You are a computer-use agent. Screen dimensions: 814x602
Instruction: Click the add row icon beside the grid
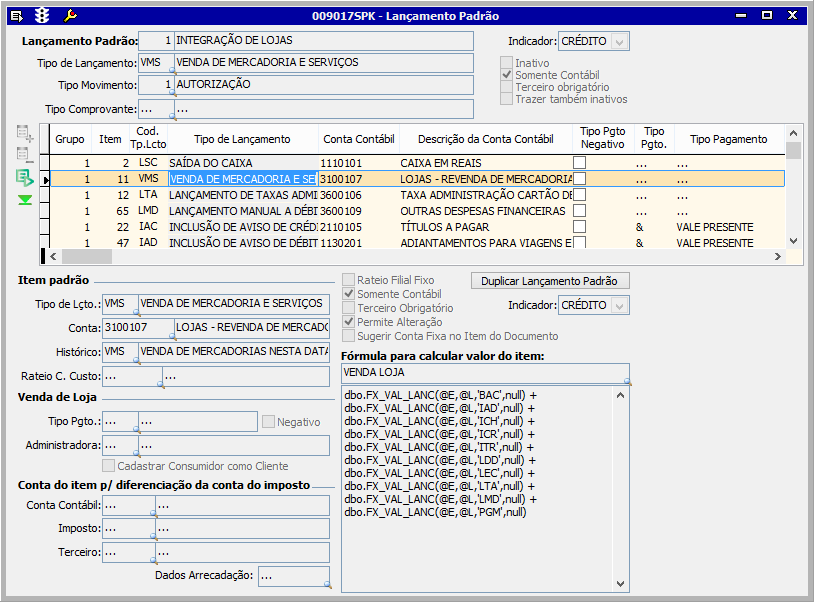[x=24, y=133]
